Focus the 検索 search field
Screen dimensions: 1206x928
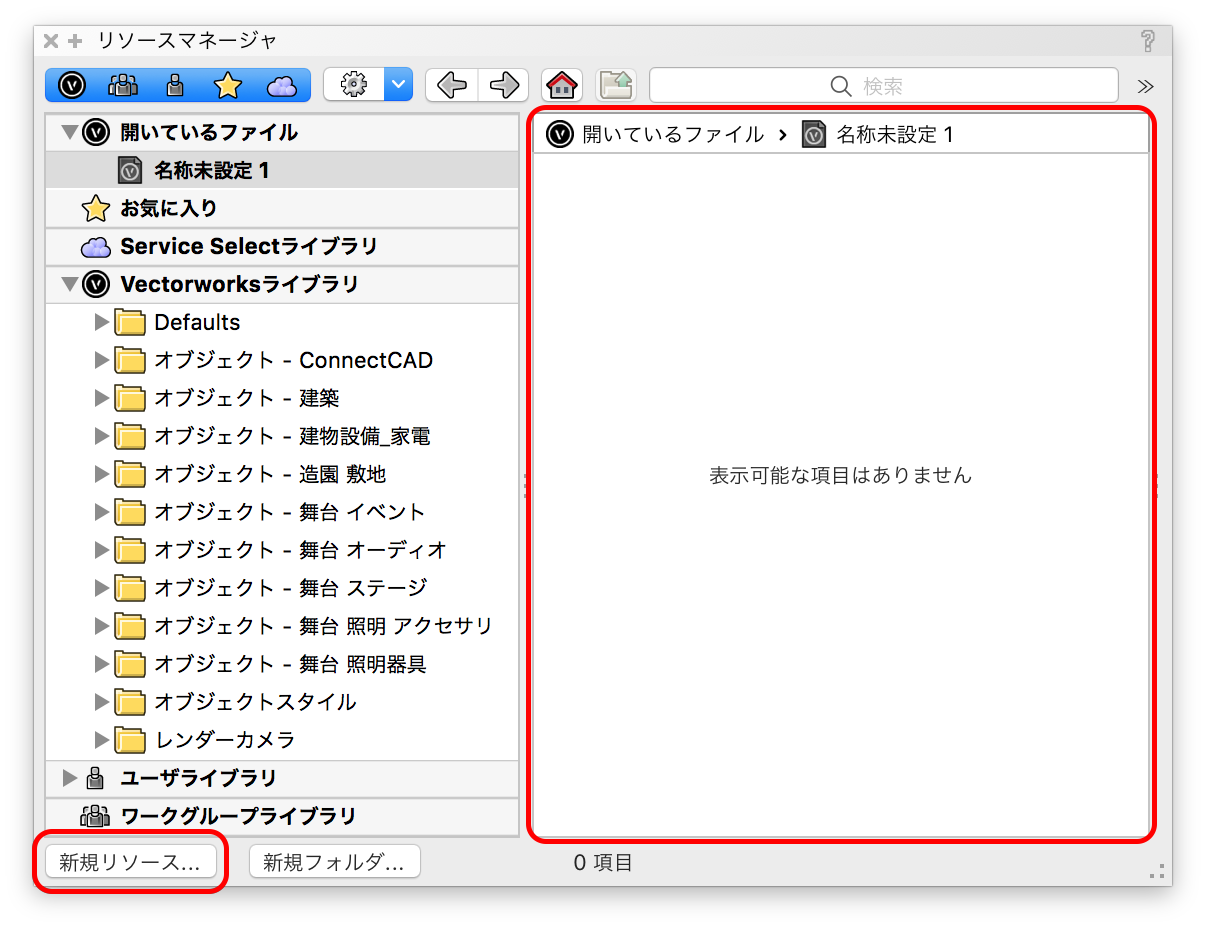pos(884,85)
